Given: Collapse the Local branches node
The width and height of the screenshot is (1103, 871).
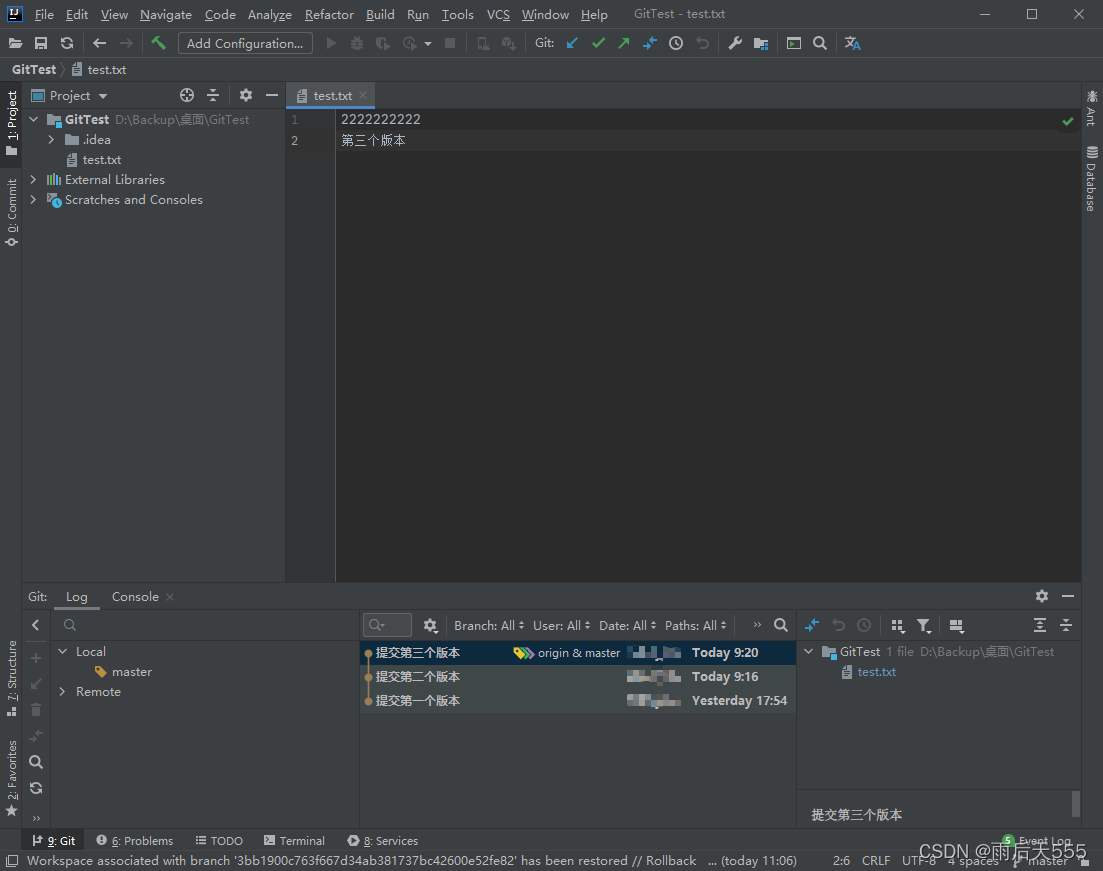Looking at the screenshot, I should [63, 651].
